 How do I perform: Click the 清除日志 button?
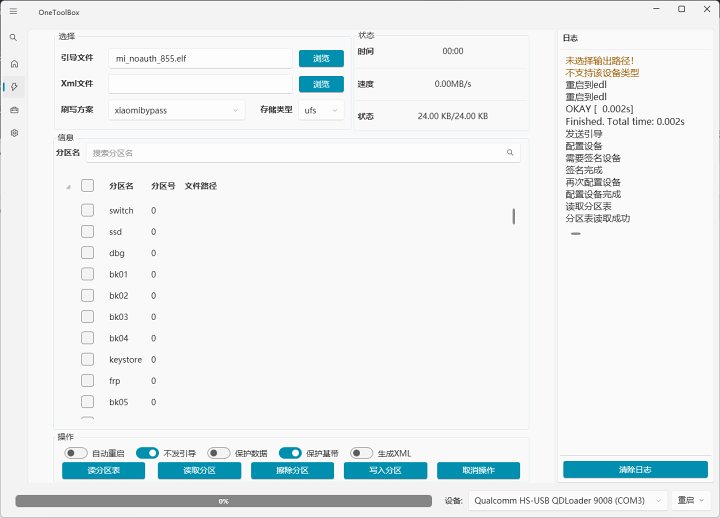point(635,470)
